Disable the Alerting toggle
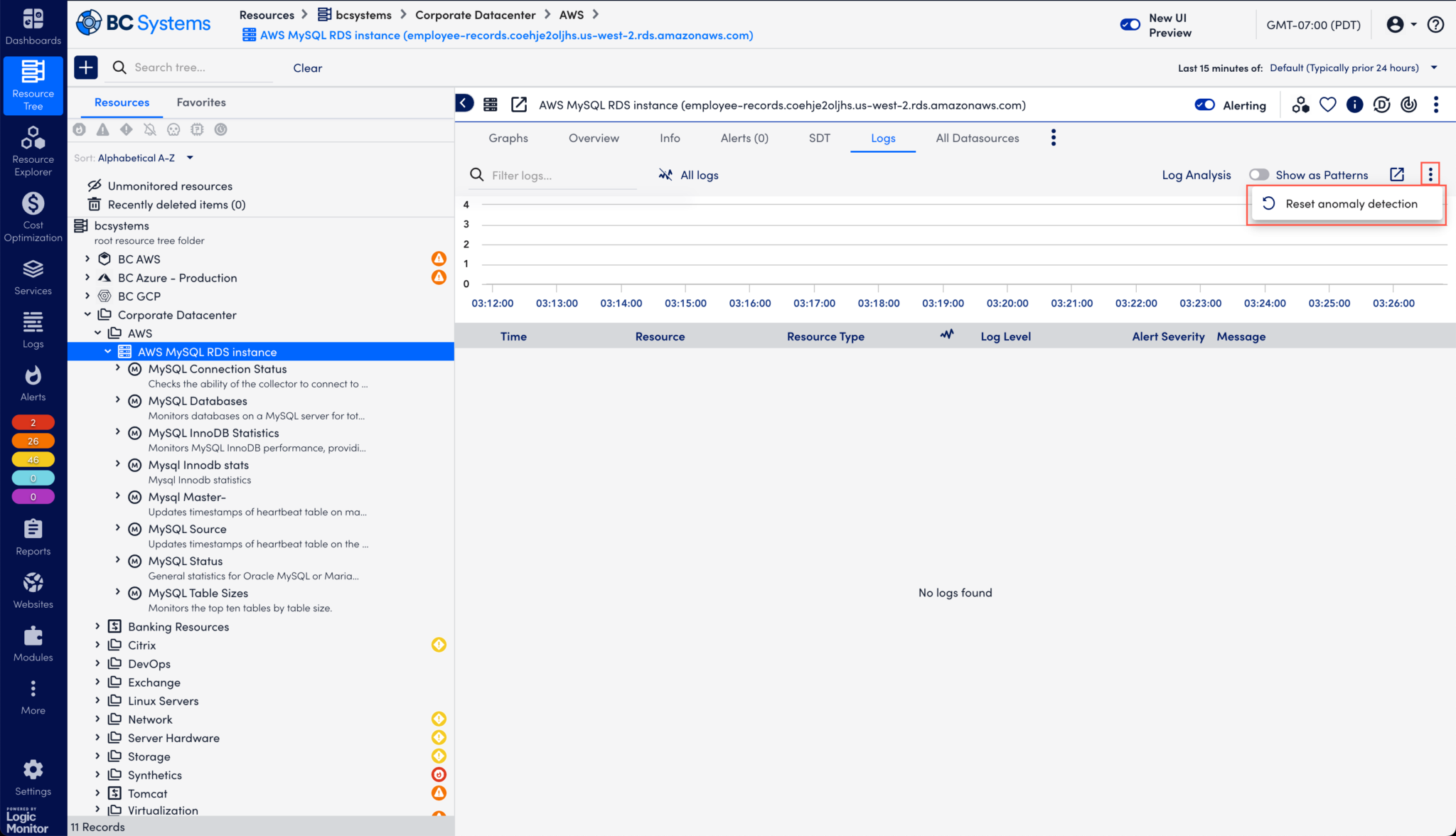This screenshot has height=836, width=1456. [1205, 104]
